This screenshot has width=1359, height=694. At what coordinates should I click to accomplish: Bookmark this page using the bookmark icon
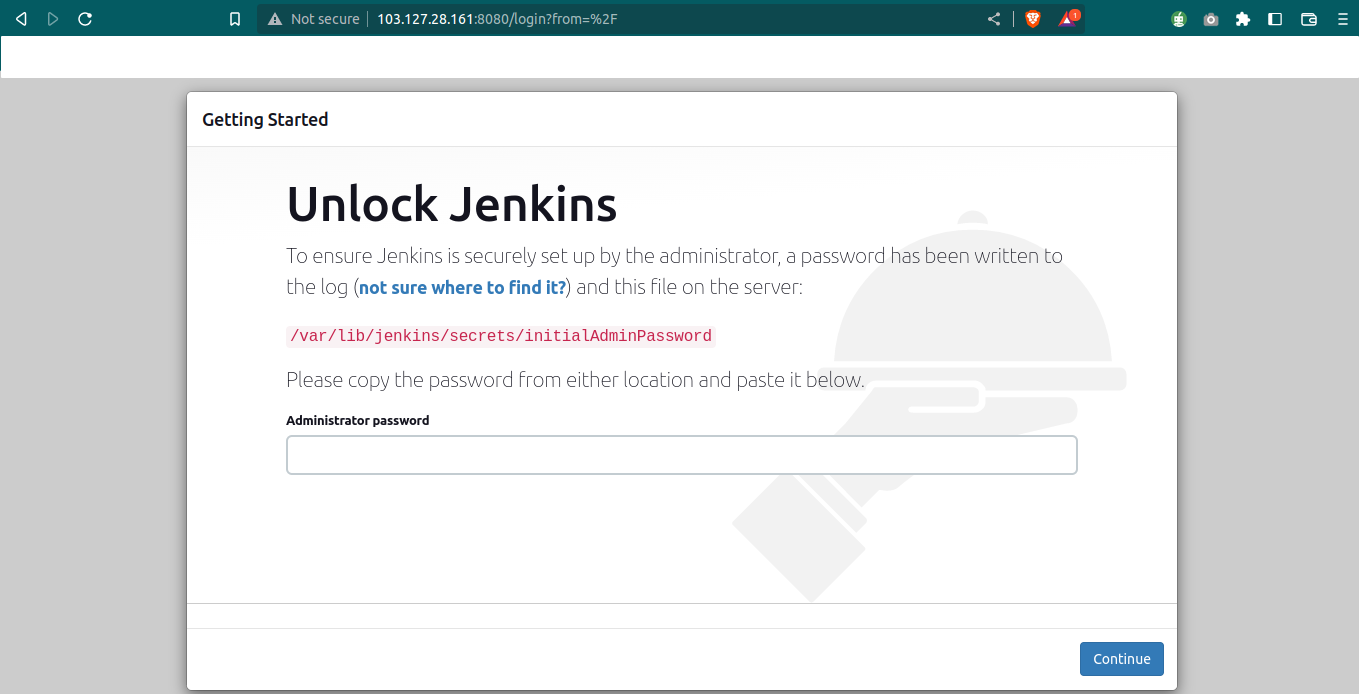(235, 19)
